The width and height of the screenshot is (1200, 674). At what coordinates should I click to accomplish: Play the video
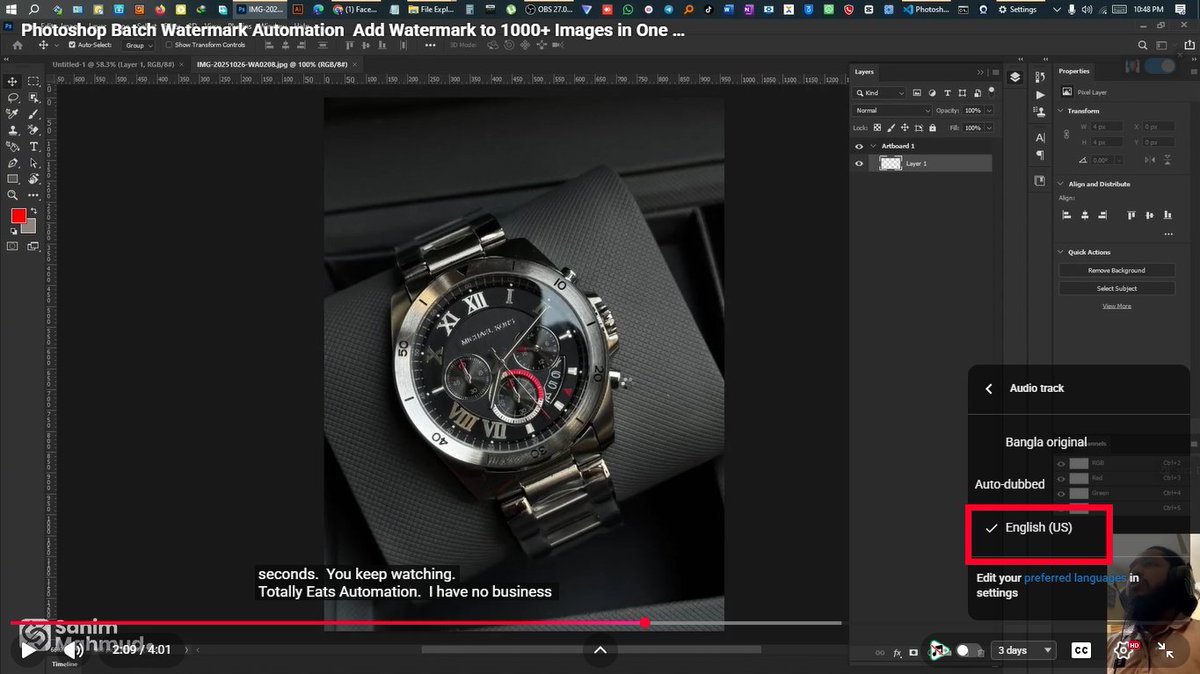click(x=28, y=650)
